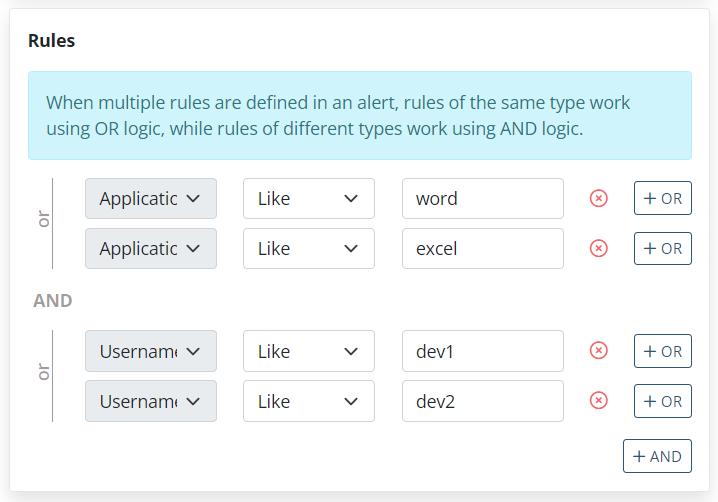Add an OR rule next to 'word'
718x502 pixels.
tap(662, 199)
